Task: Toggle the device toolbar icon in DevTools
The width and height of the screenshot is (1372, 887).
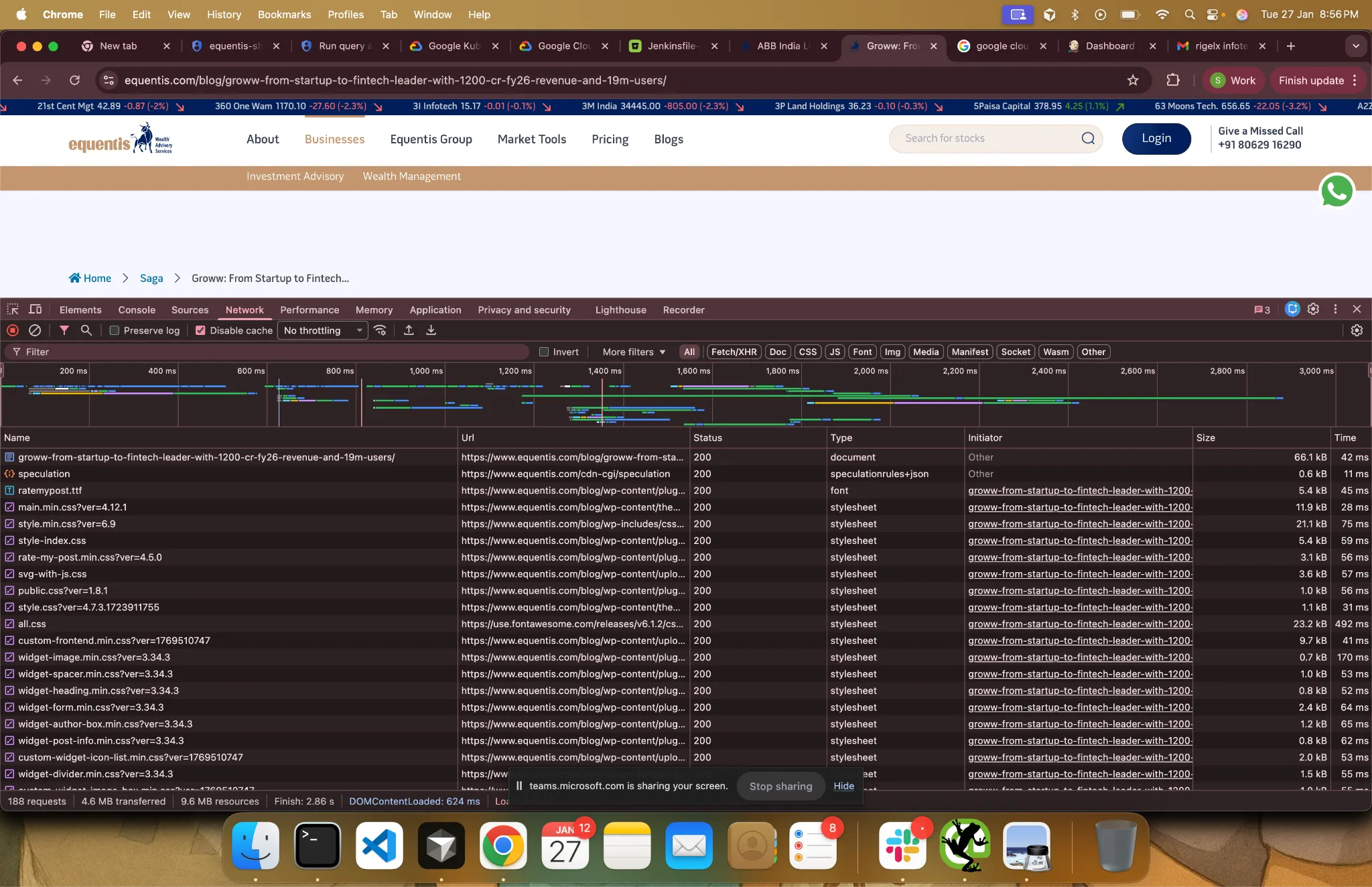Action: 36,310
